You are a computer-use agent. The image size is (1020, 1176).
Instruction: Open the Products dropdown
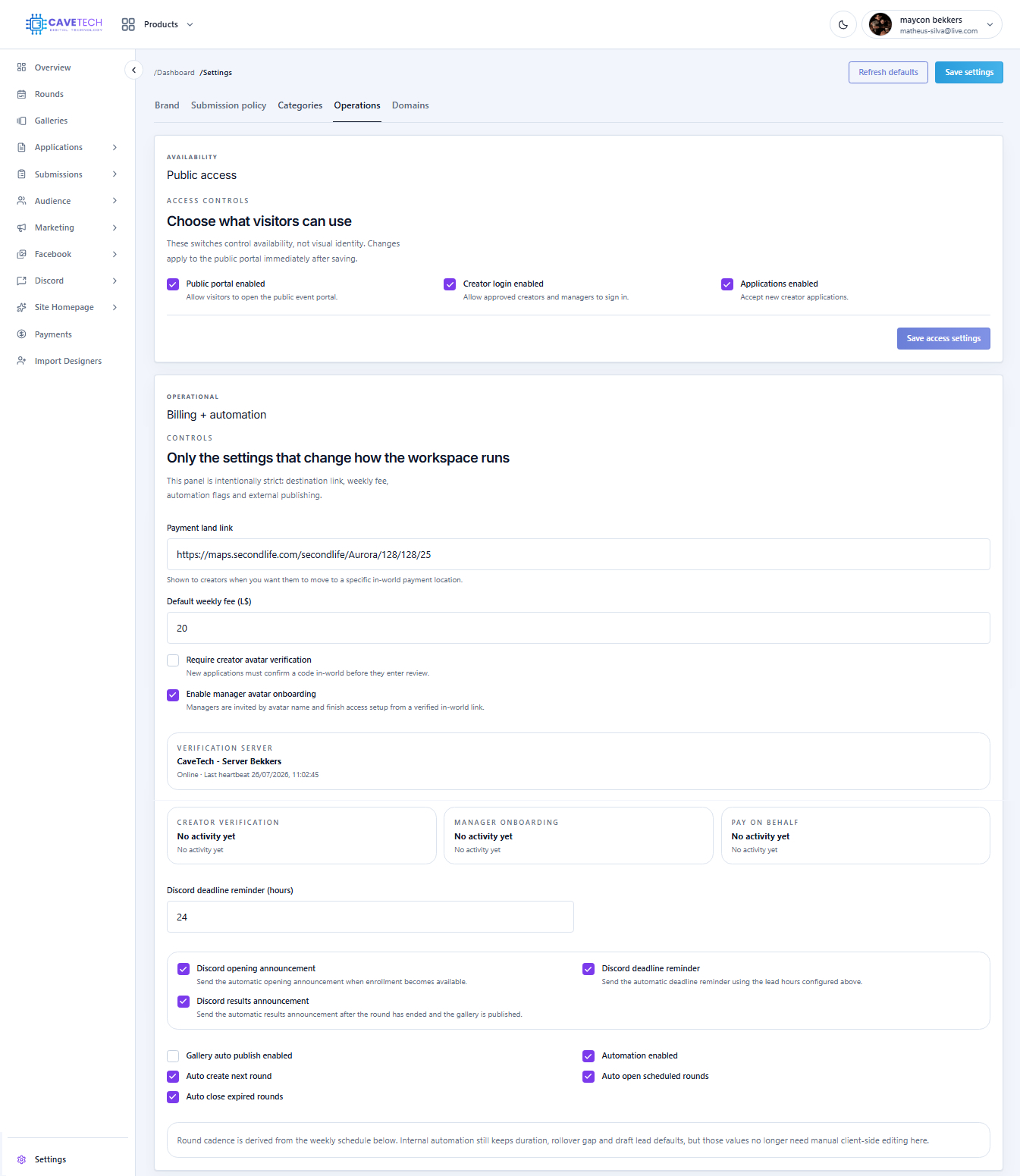[x=158, y=24]
